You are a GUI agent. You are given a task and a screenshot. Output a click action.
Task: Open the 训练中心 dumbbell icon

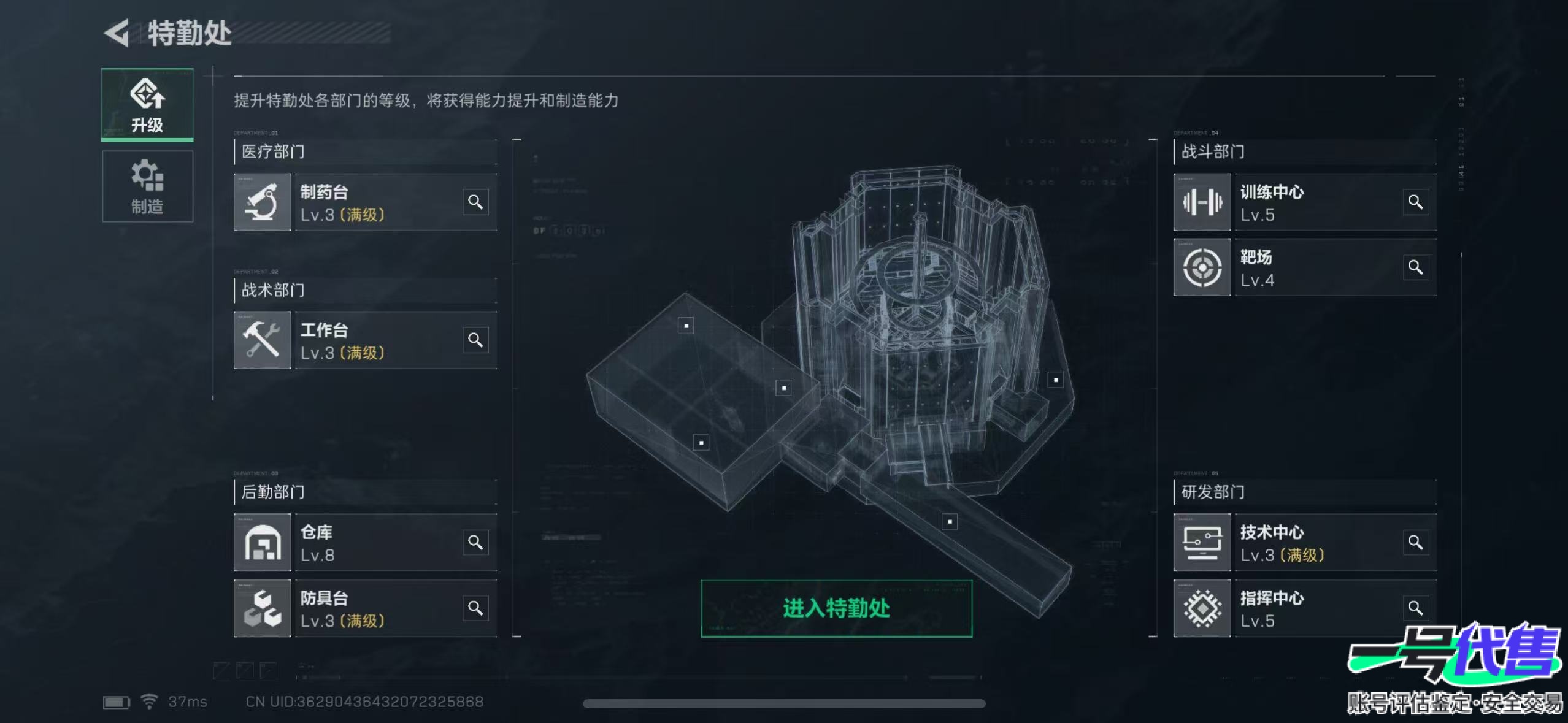(x=1202, y=202)
